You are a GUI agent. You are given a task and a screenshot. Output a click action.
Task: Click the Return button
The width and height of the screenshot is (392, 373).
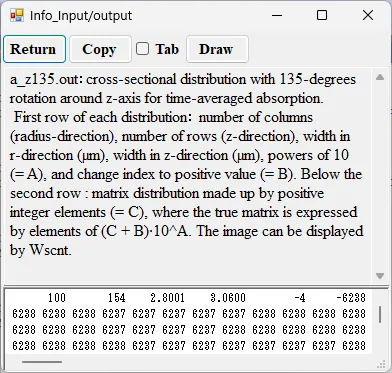[x=34, y=49]
